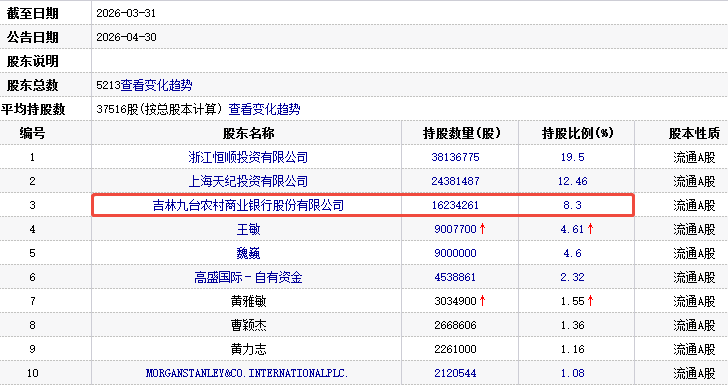Select the 截至日期 value 2026-03-31
Screen dimensions: 728x387
126,13
